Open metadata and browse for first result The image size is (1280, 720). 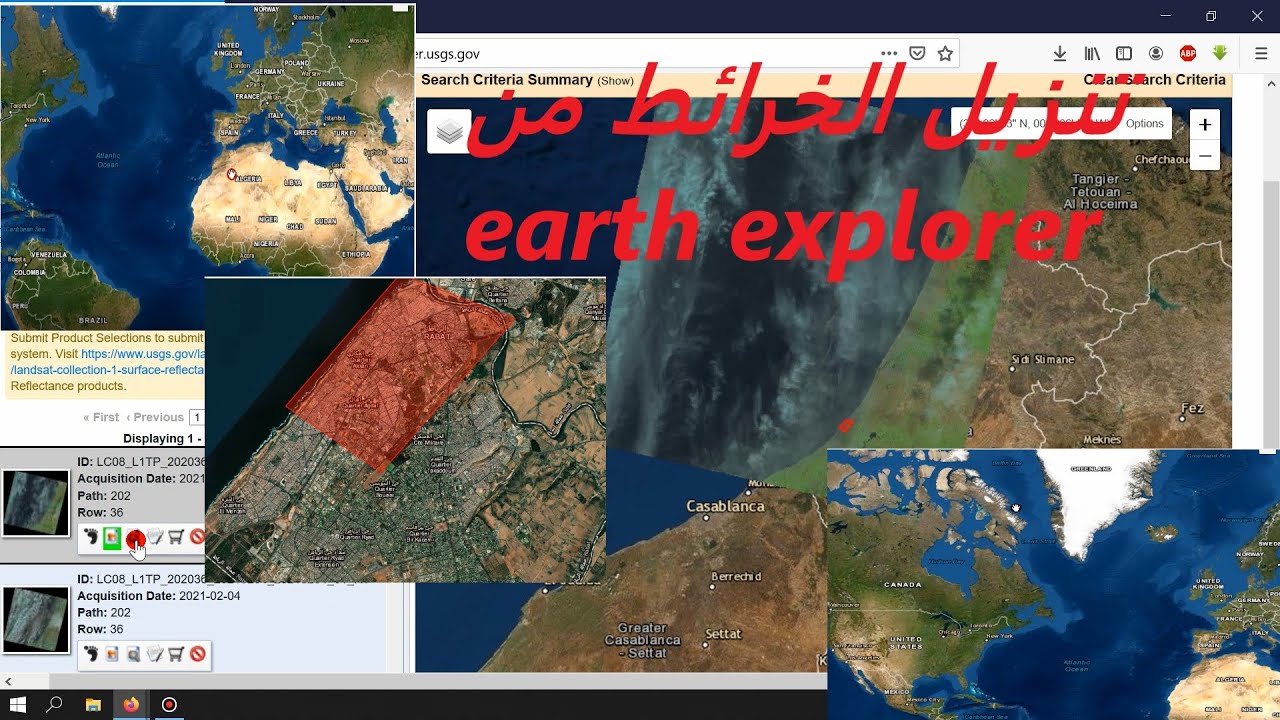point(155,537)
